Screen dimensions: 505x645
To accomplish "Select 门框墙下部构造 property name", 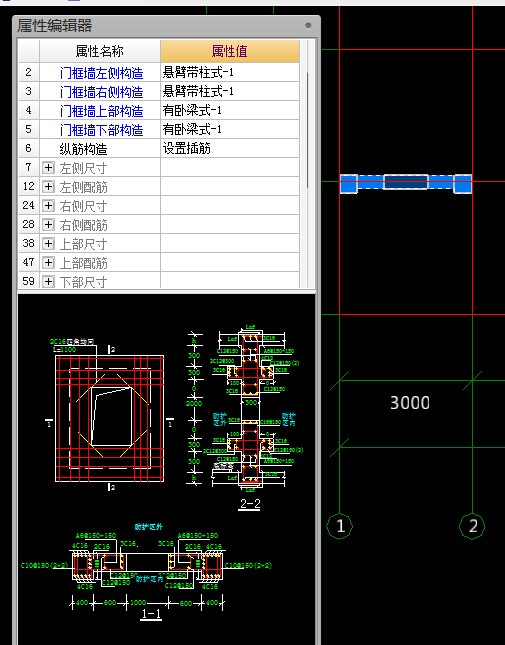I will [x=101, y=130].
